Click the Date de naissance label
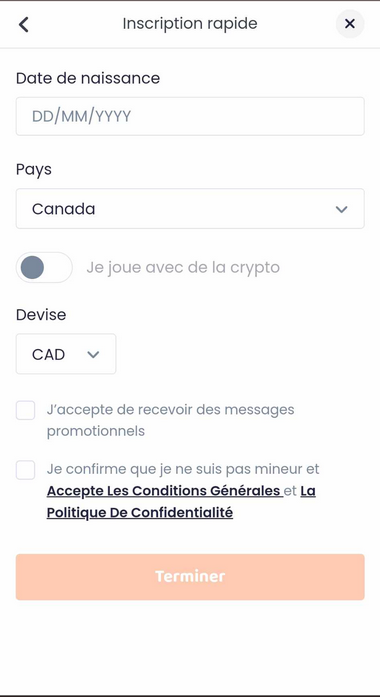The width and height of the screenshot is (380, 697). 88,78
